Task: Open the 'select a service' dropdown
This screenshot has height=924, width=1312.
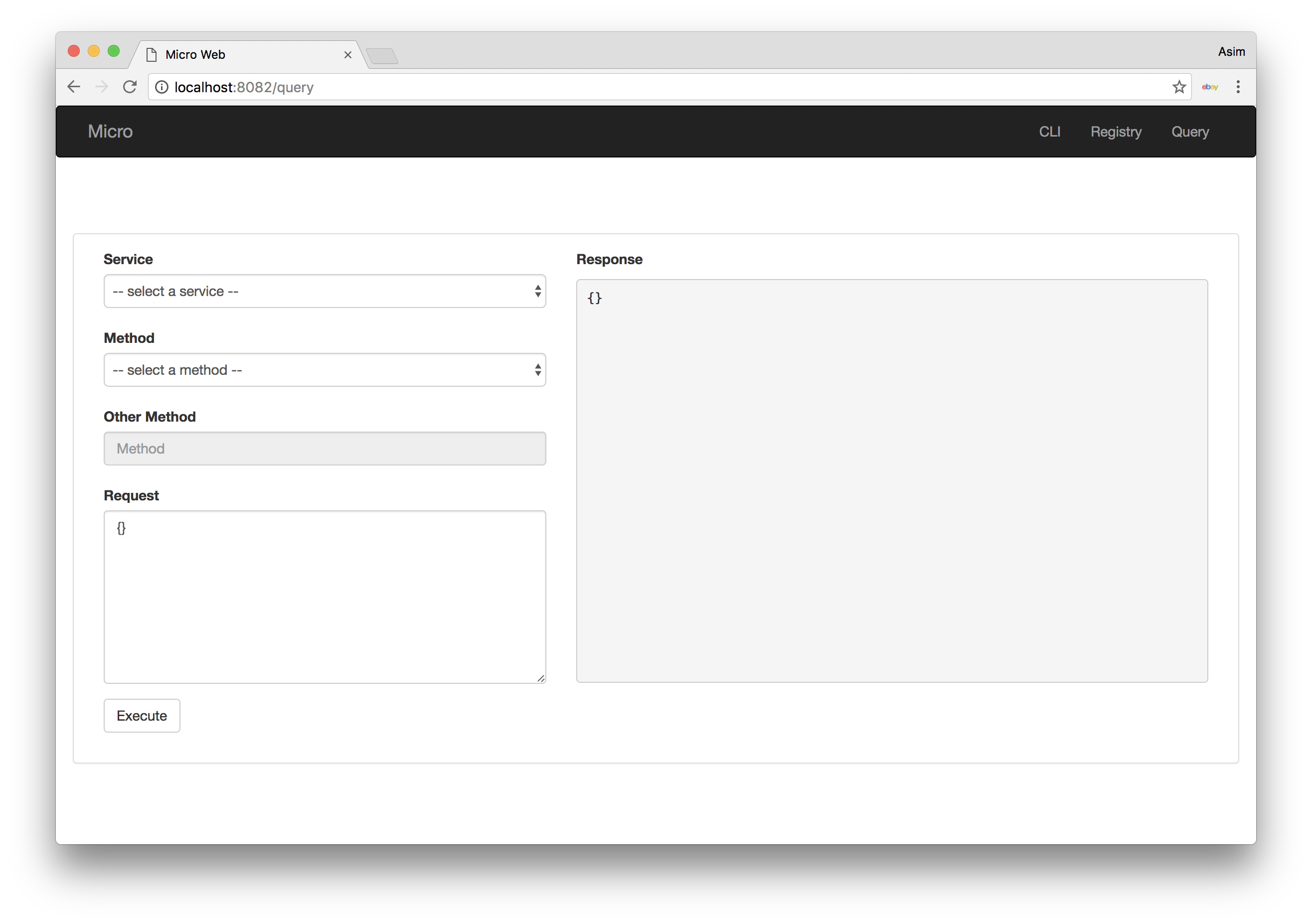Action: pos(325,292)
